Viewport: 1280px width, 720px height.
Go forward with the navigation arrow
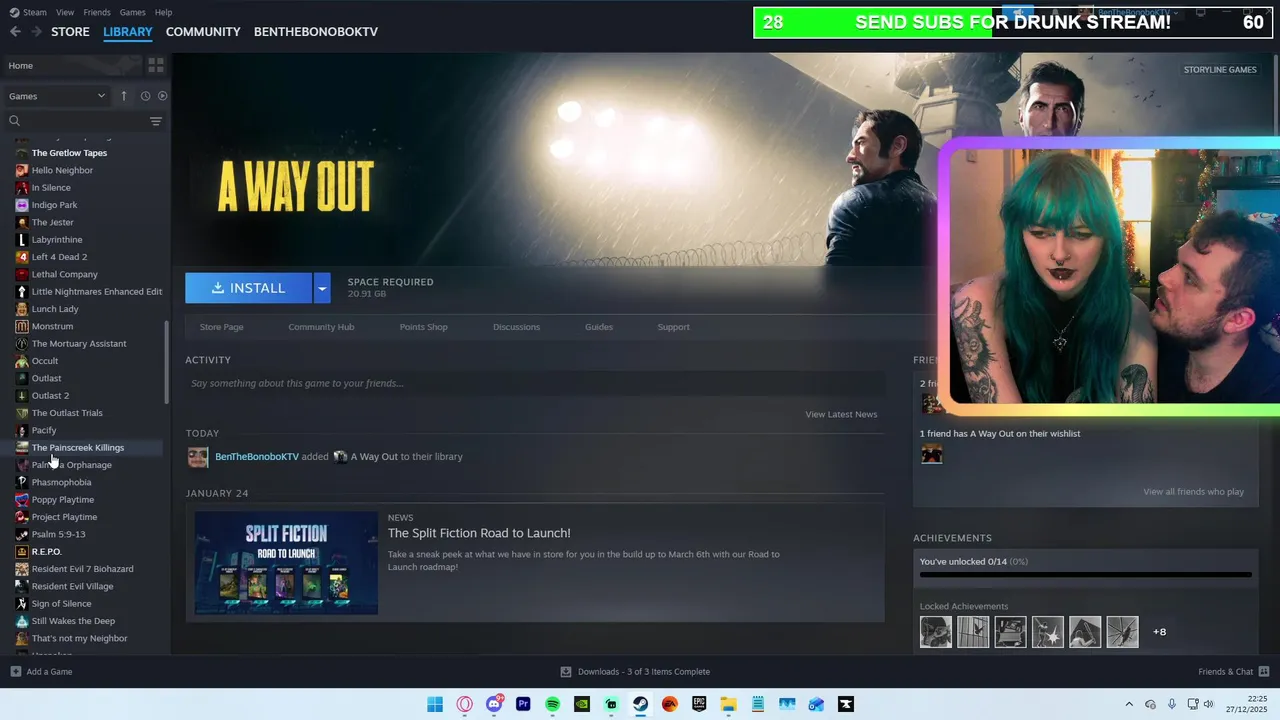[36, 32]
